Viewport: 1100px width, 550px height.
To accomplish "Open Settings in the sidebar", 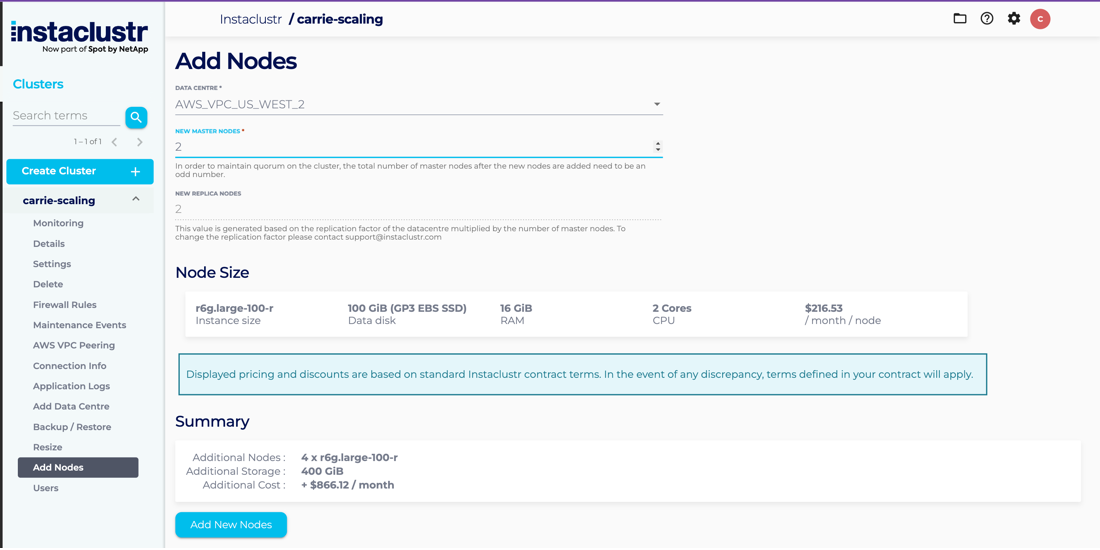I will point(52,264).
